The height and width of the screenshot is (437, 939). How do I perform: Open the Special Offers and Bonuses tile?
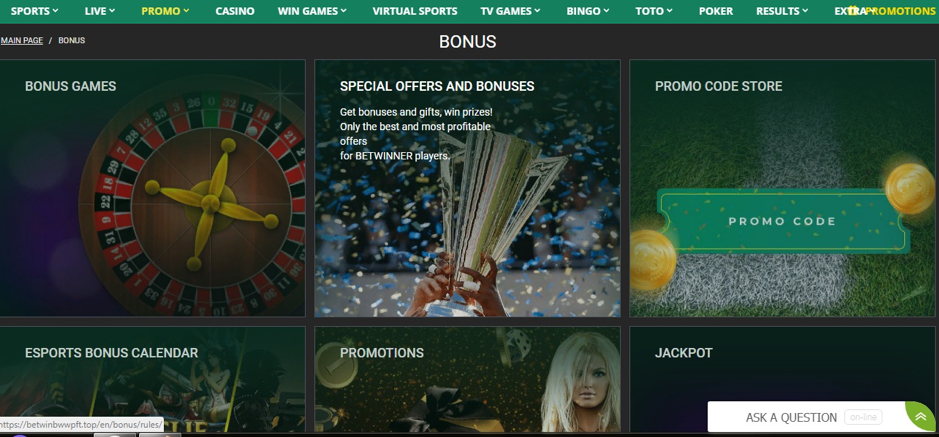pyautogui.click(x=467, y=188)
